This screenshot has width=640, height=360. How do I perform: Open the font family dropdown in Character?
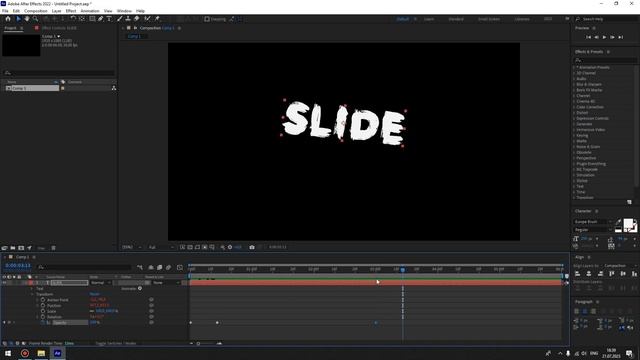point(593,222)
